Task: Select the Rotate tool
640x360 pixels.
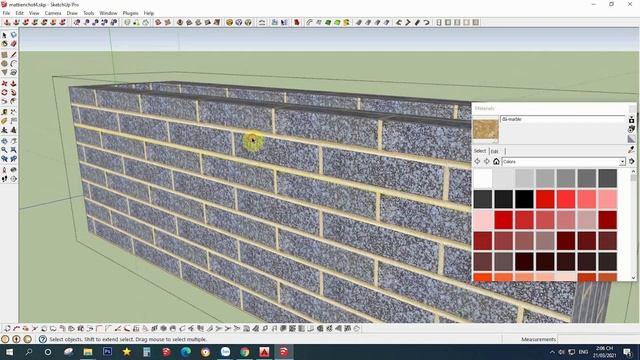Action: click(4, 92)
